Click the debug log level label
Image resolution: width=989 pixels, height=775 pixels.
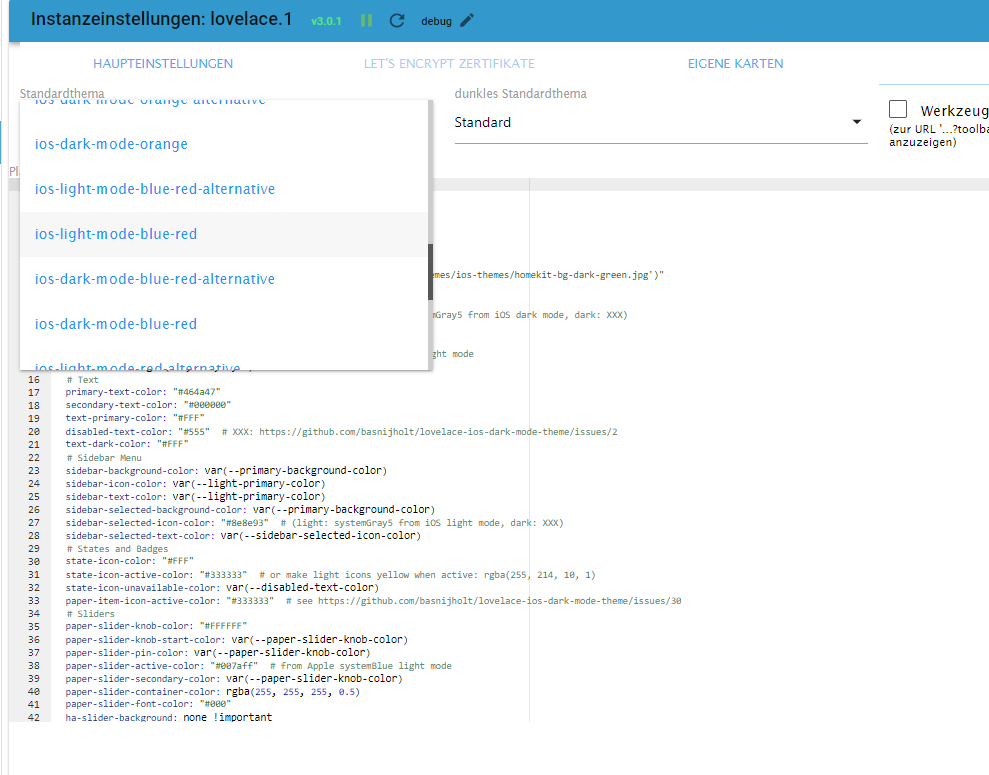[436, 21]
